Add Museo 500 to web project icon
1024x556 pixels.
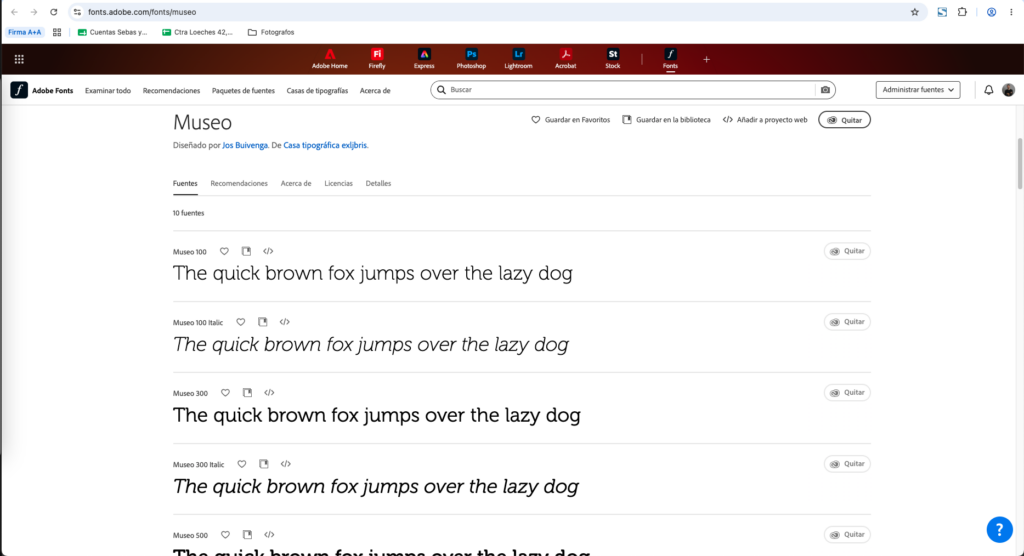click(x=269, y=534)
